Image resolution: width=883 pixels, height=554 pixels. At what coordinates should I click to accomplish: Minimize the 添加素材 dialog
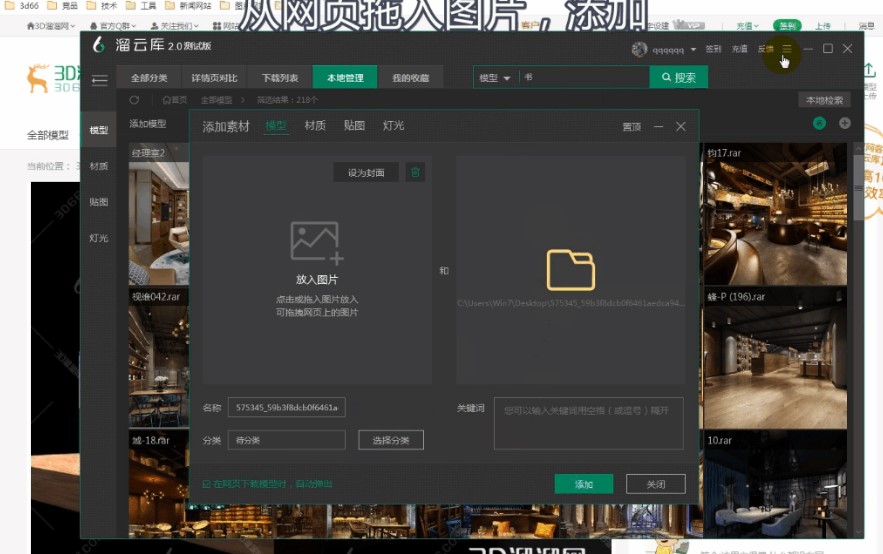658,127
